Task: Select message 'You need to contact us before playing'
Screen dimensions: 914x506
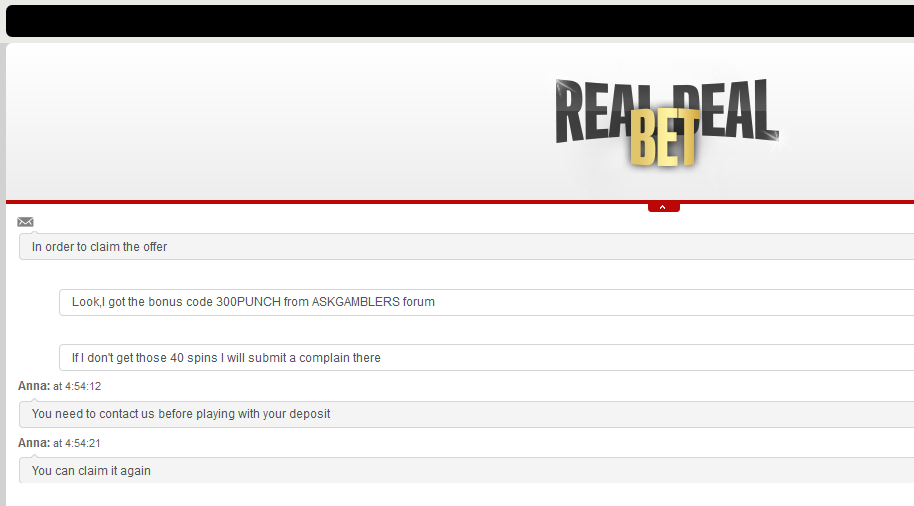Action: (466, 414)
